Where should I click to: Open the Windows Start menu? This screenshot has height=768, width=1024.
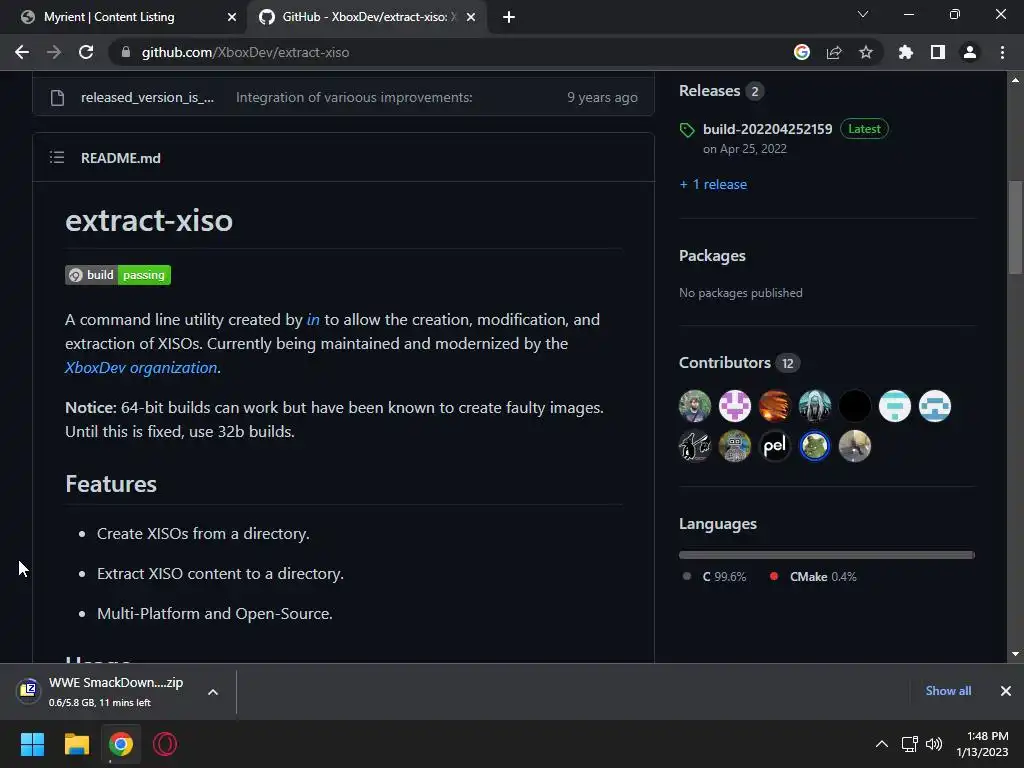click(32, 744)
